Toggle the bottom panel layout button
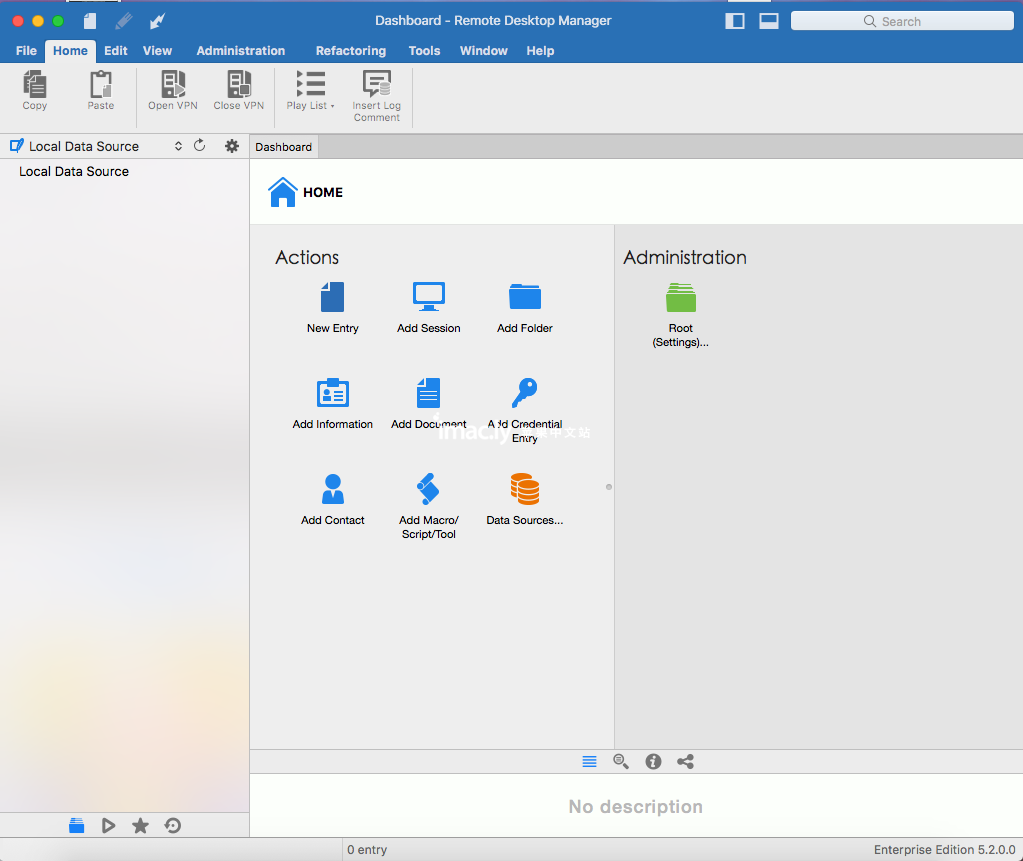Image resolution: width=1023 pixels, height=861 pixels. pos(769,21)
